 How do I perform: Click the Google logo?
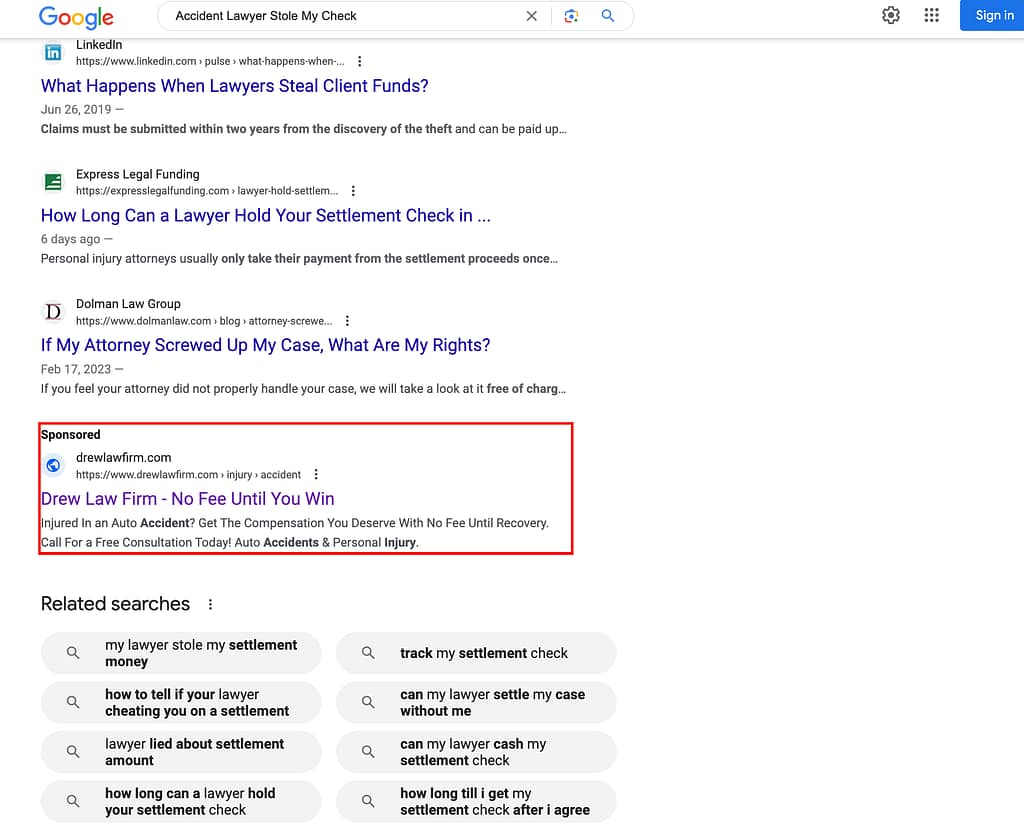[x=76, y=17]
